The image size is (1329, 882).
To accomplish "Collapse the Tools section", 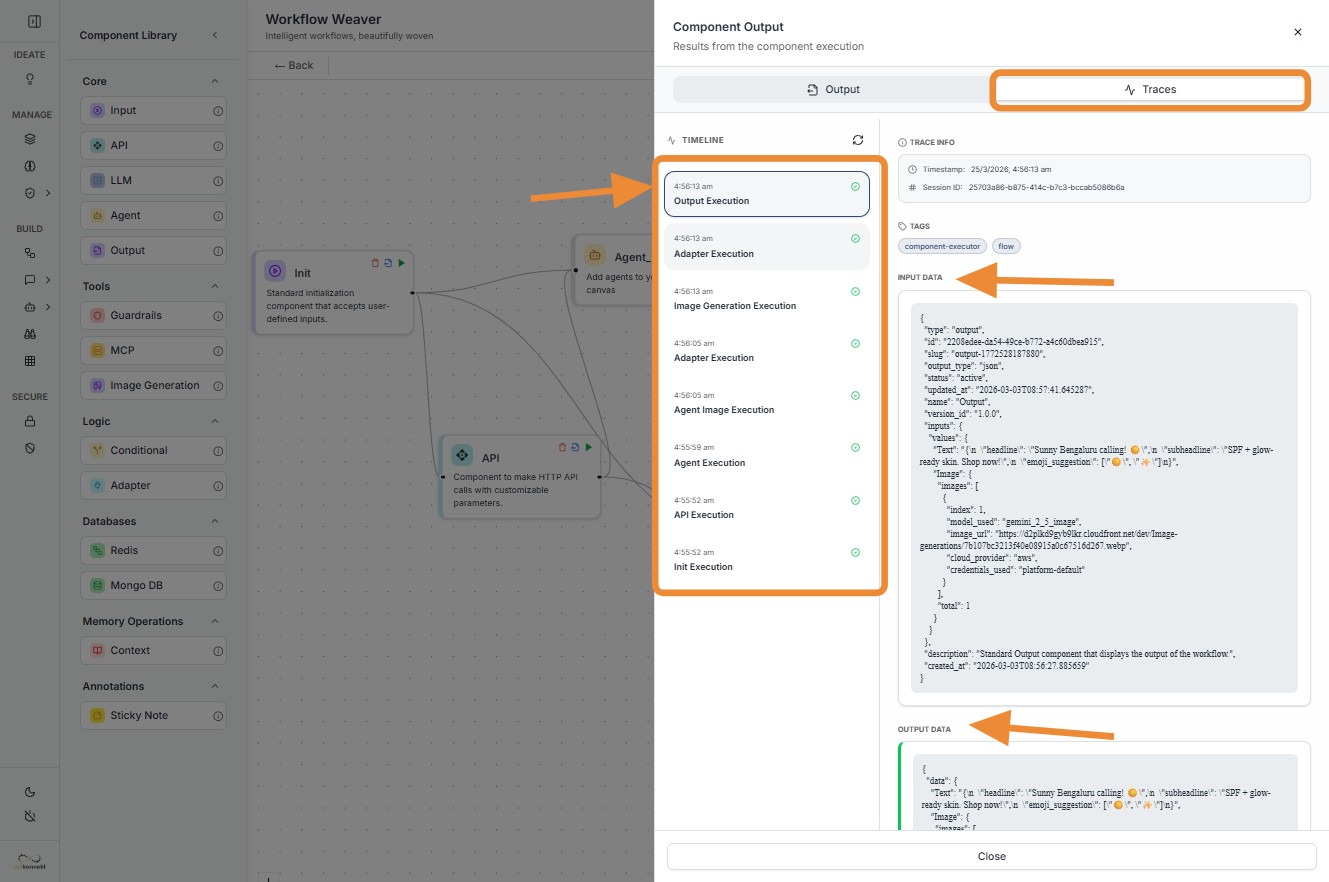I will pyautogui.click(x=215, y=286).
